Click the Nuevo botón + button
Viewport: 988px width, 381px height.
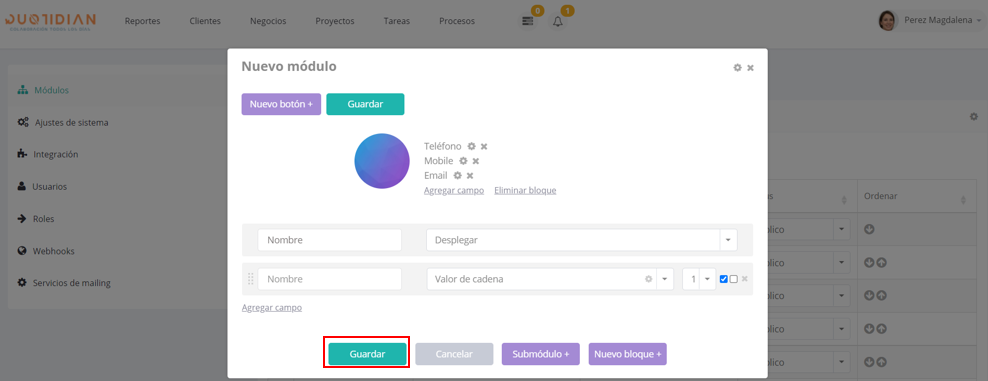coord(281,104)
